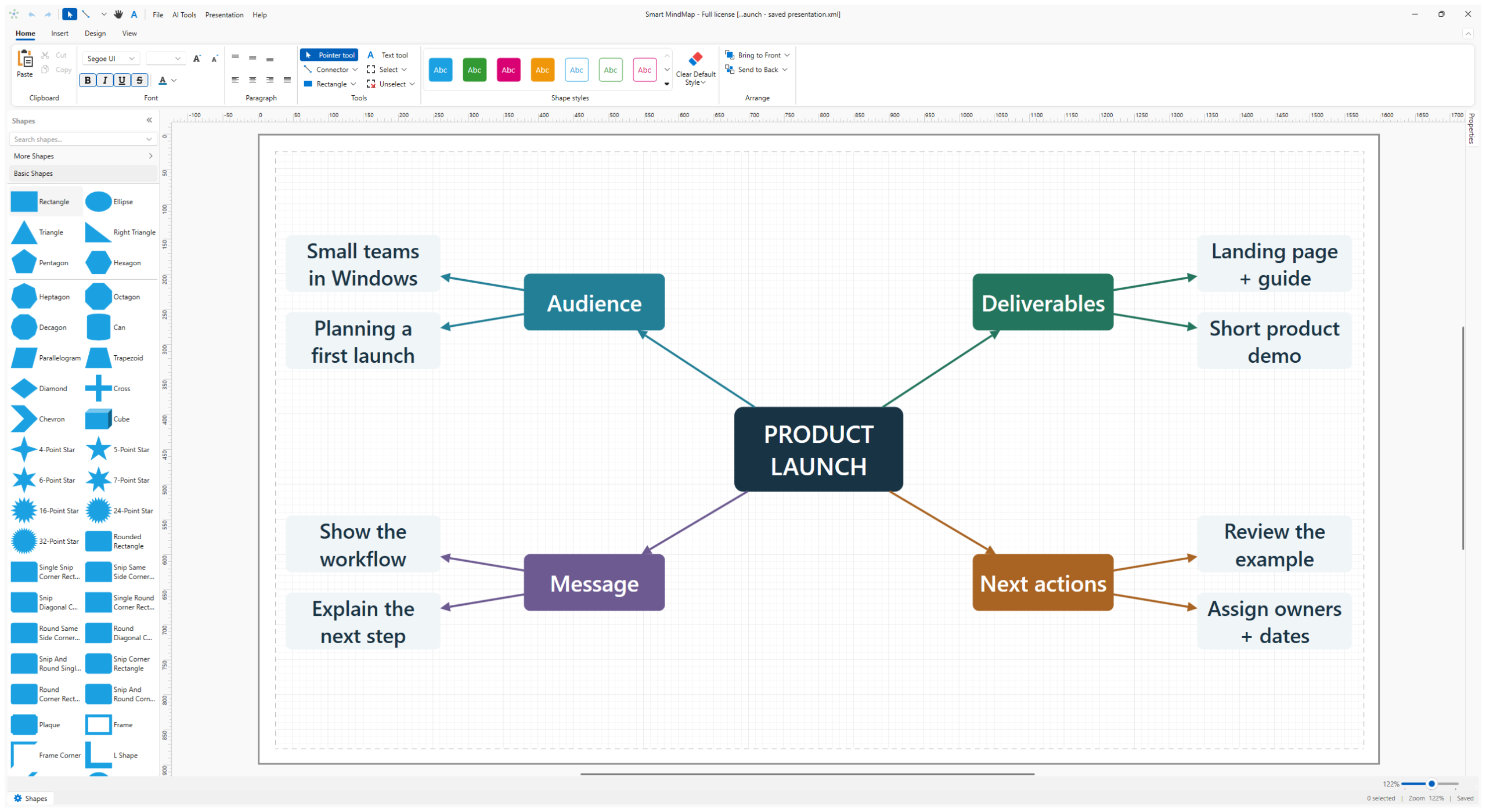The width and height of the screenshot is (1486, 812).
Task: Expand the Connector tool dropdown
Action: pyautogui.click(x=355, y=70)
